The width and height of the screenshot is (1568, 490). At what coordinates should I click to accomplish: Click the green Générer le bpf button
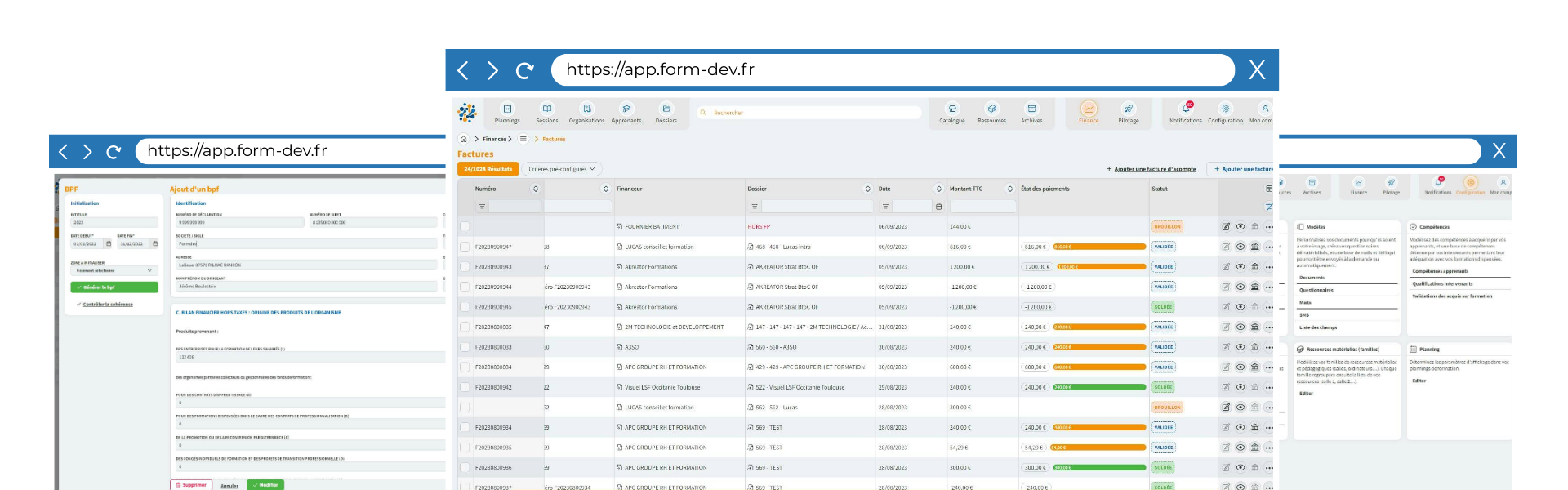coord(114,287)
